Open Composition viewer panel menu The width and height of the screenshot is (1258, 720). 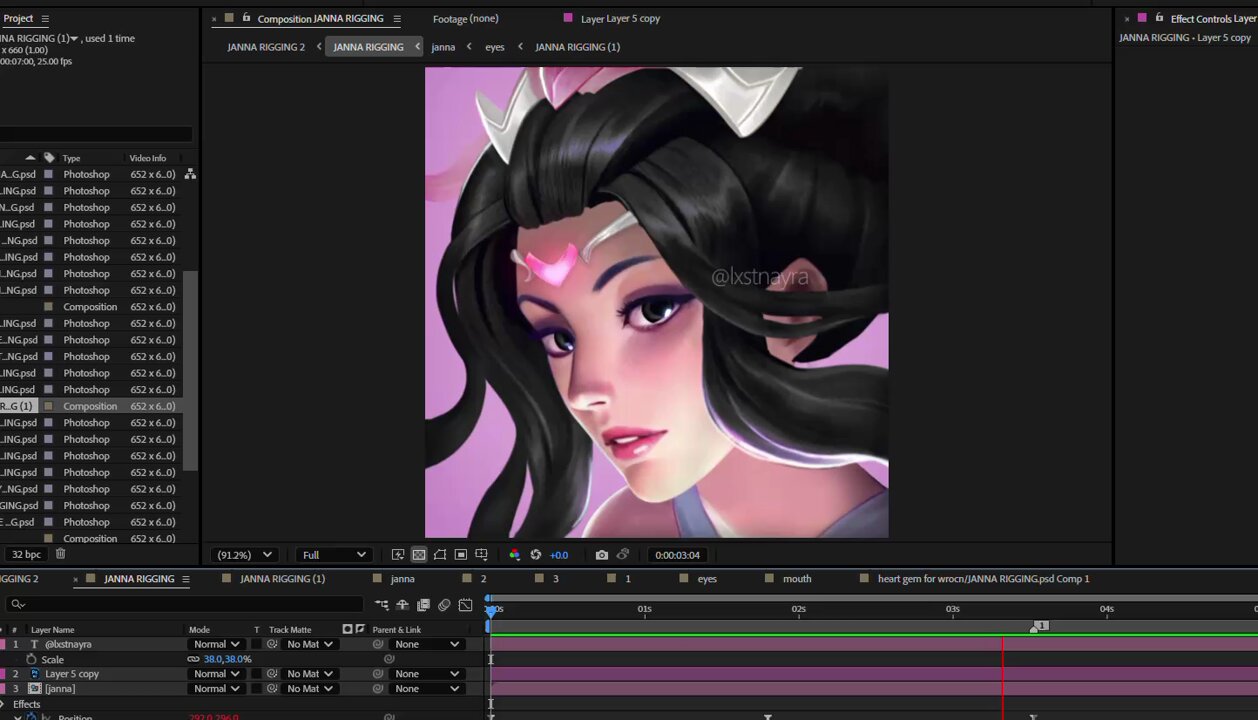[x=397, y=18]
